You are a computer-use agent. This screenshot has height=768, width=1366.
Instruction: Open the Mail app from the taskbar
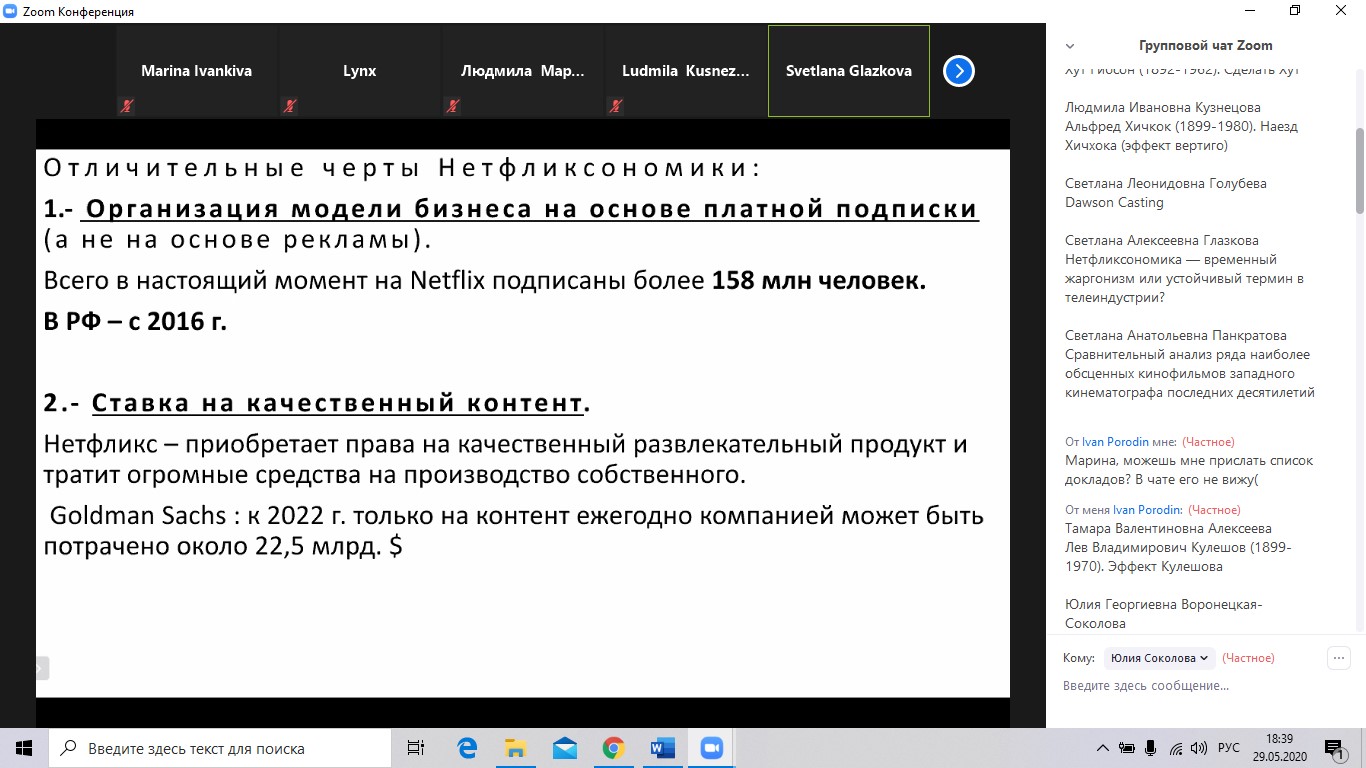(564, 748)
